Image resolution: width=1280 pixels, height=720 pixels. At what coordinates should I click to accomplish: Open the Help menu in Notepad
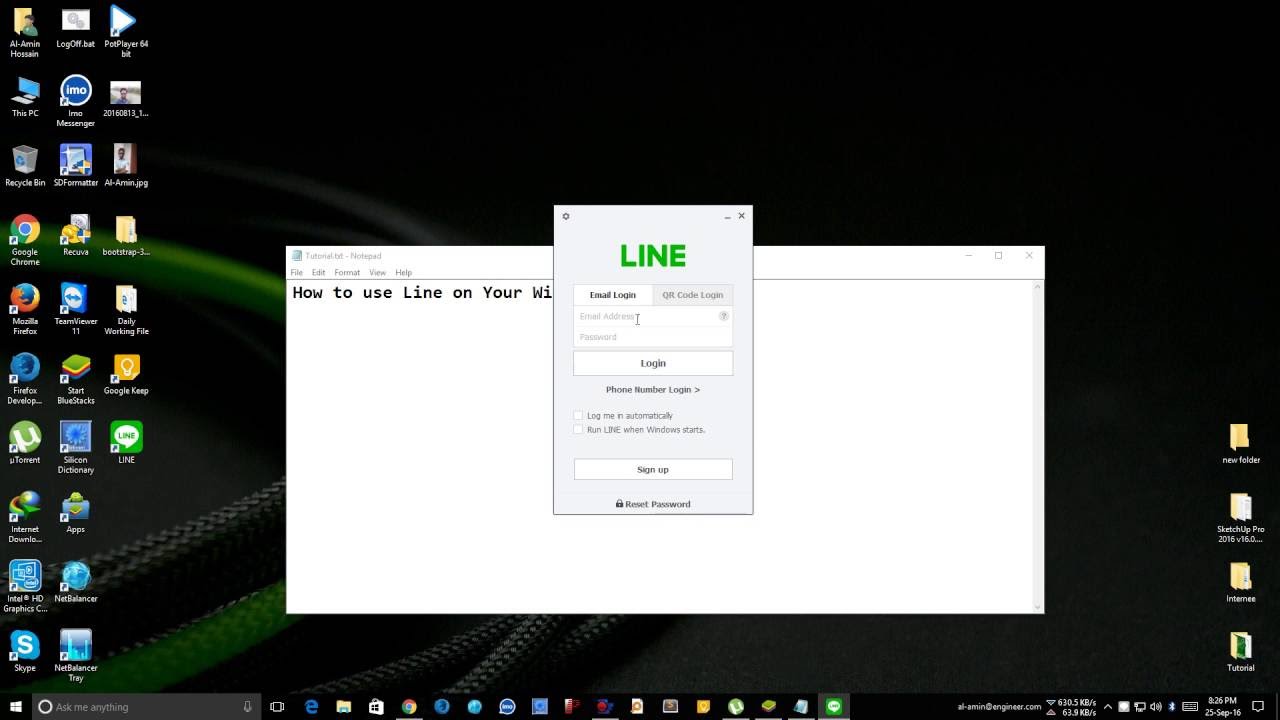403,272
